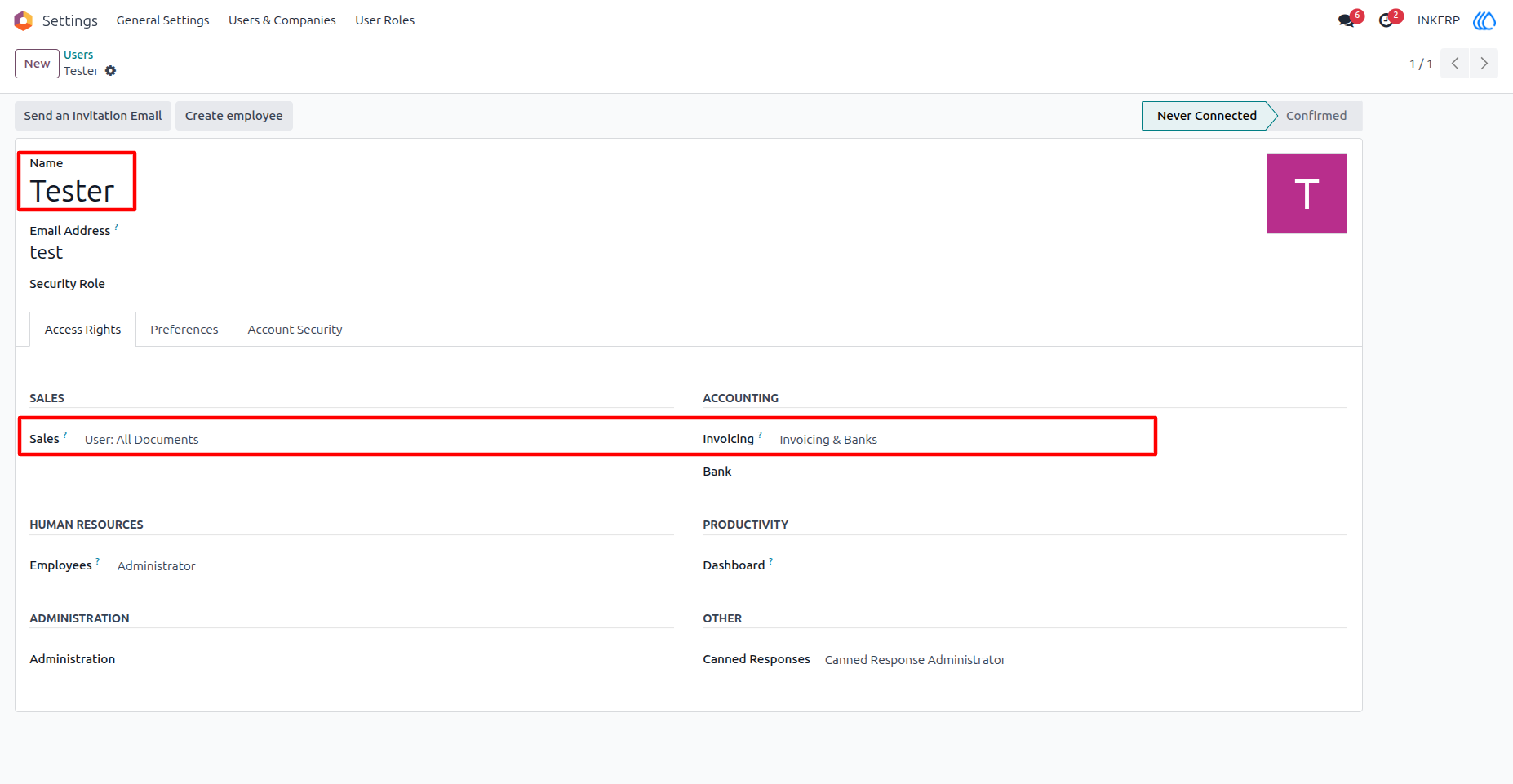Switch to the Account Security tab
The width and height of the screenshot is (1513, 784).
pyautogui.click(x=295, y=330)
